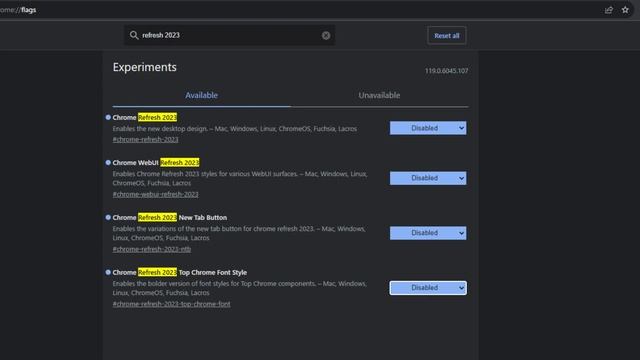Click the blue dot beside Chrome WebUI Refresh 2023
This screenshot has height=360, width=640.
click(x=108, y=162)
